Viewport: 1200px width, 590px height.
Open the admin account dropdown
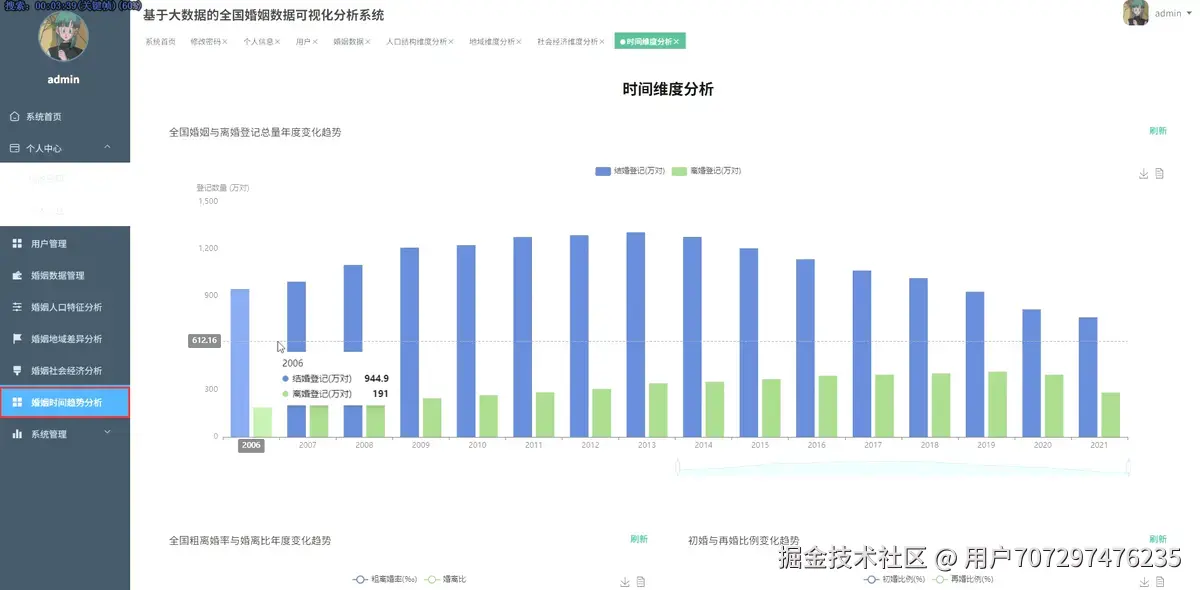pos(1166,13)
